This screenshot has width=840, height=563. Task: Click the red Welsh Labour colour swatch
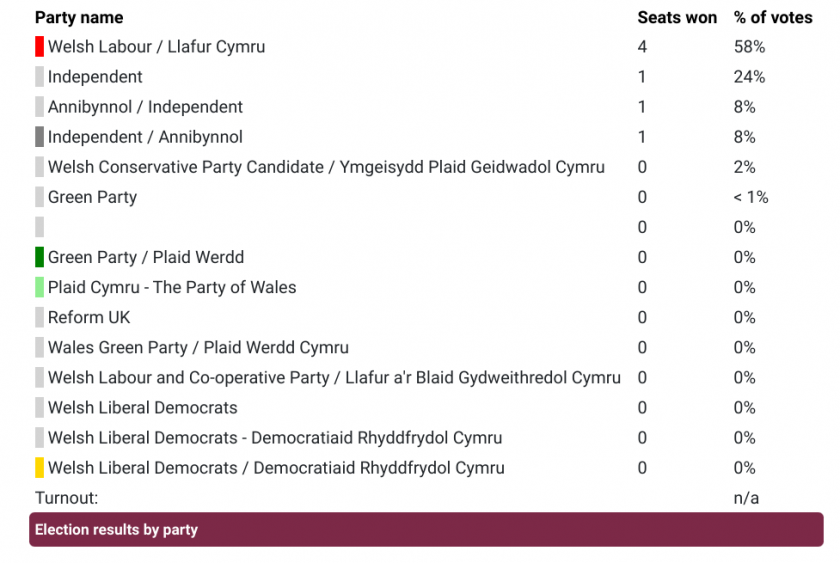(39, 47)
